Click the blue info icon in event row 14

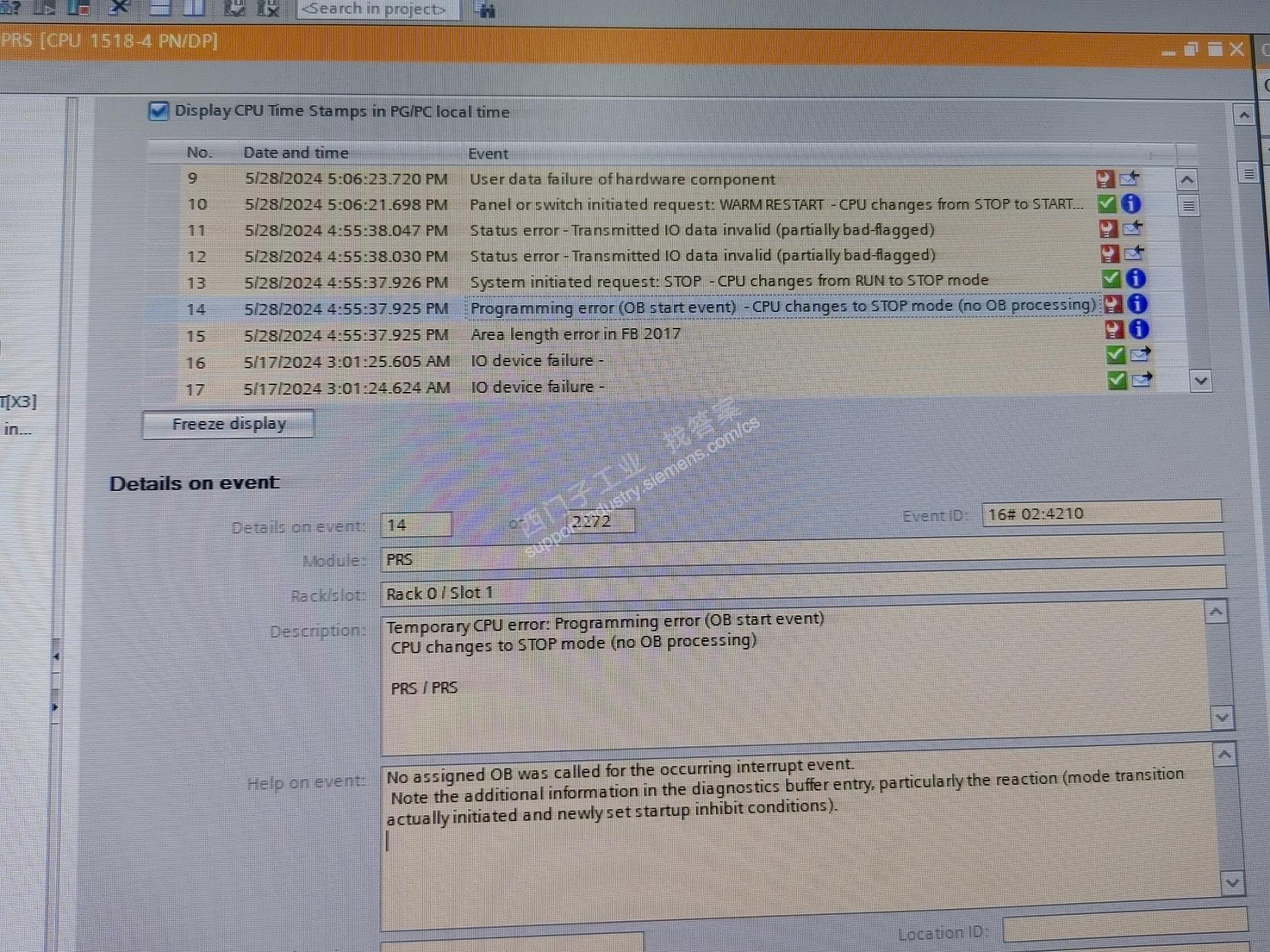(x=1137, y=304)
